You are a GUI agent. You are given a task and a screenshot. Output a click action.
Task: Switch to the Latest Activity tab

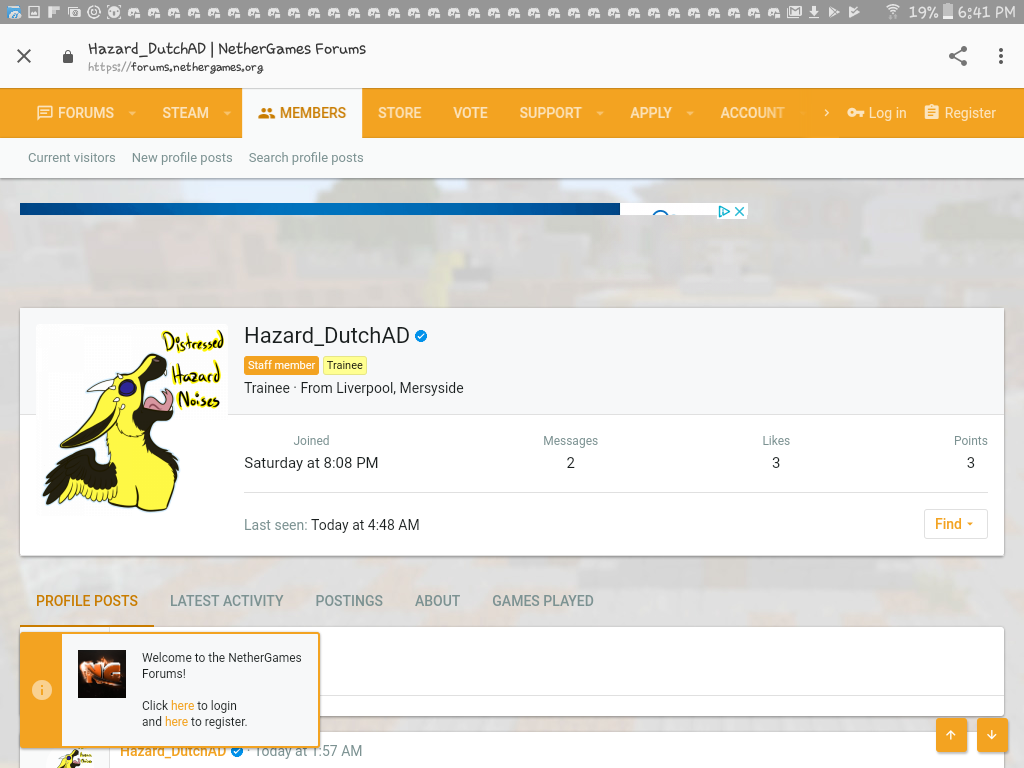pos(227,601)
